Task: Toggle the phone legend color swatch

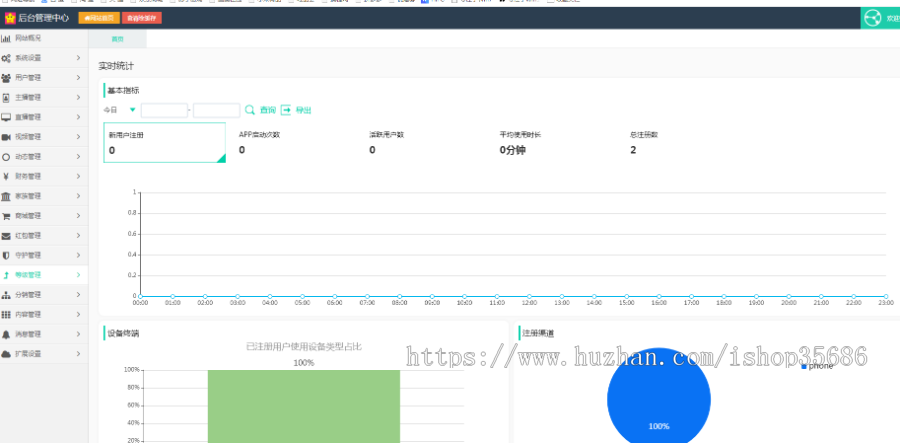Action: pos(804,366)
